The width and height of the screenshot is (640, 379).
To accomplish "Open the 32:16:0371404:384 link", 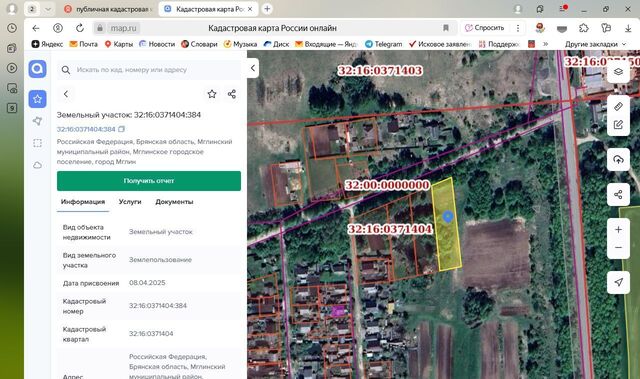I will coord(86,129).
